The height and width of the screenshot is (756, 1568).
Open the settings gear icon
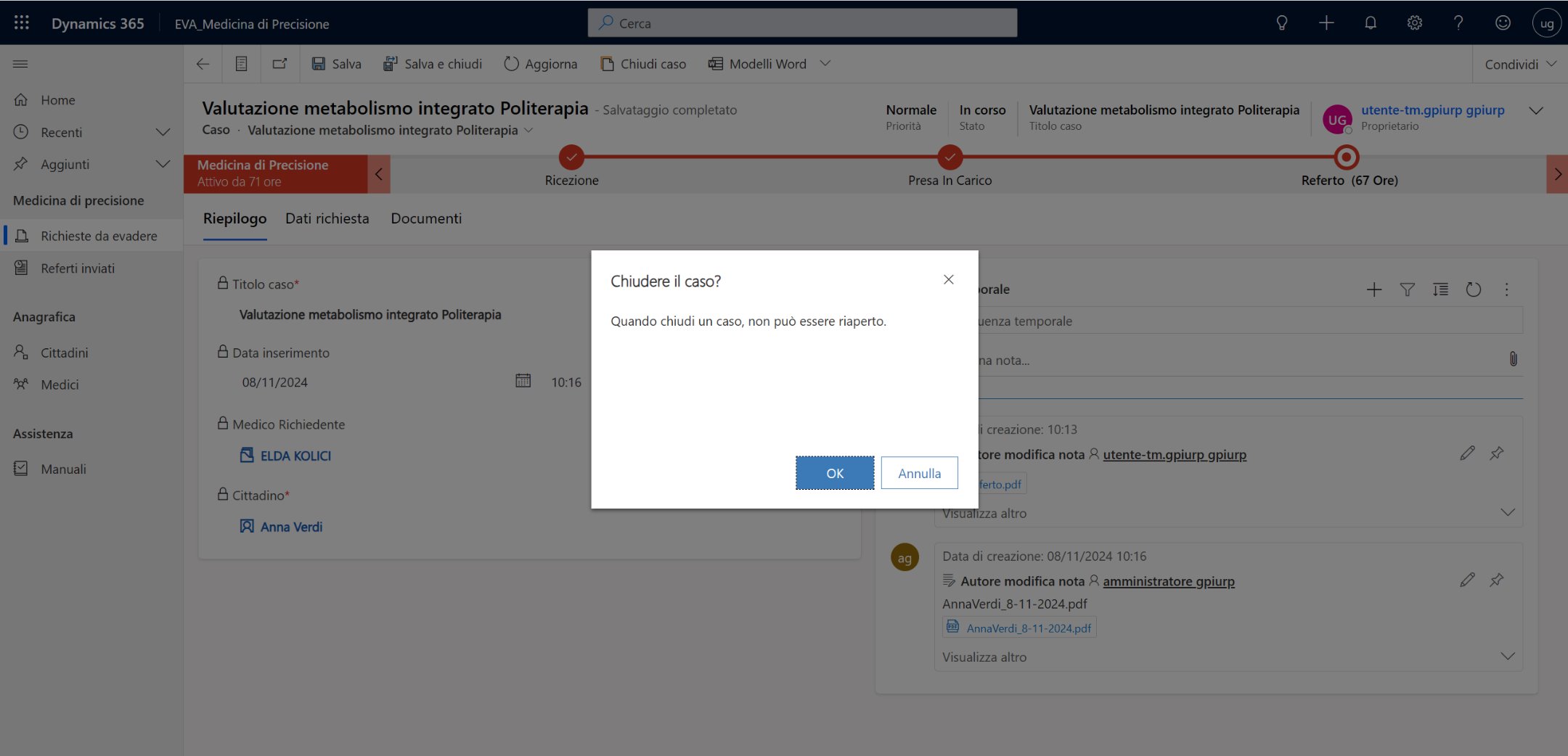(1414, 23)
